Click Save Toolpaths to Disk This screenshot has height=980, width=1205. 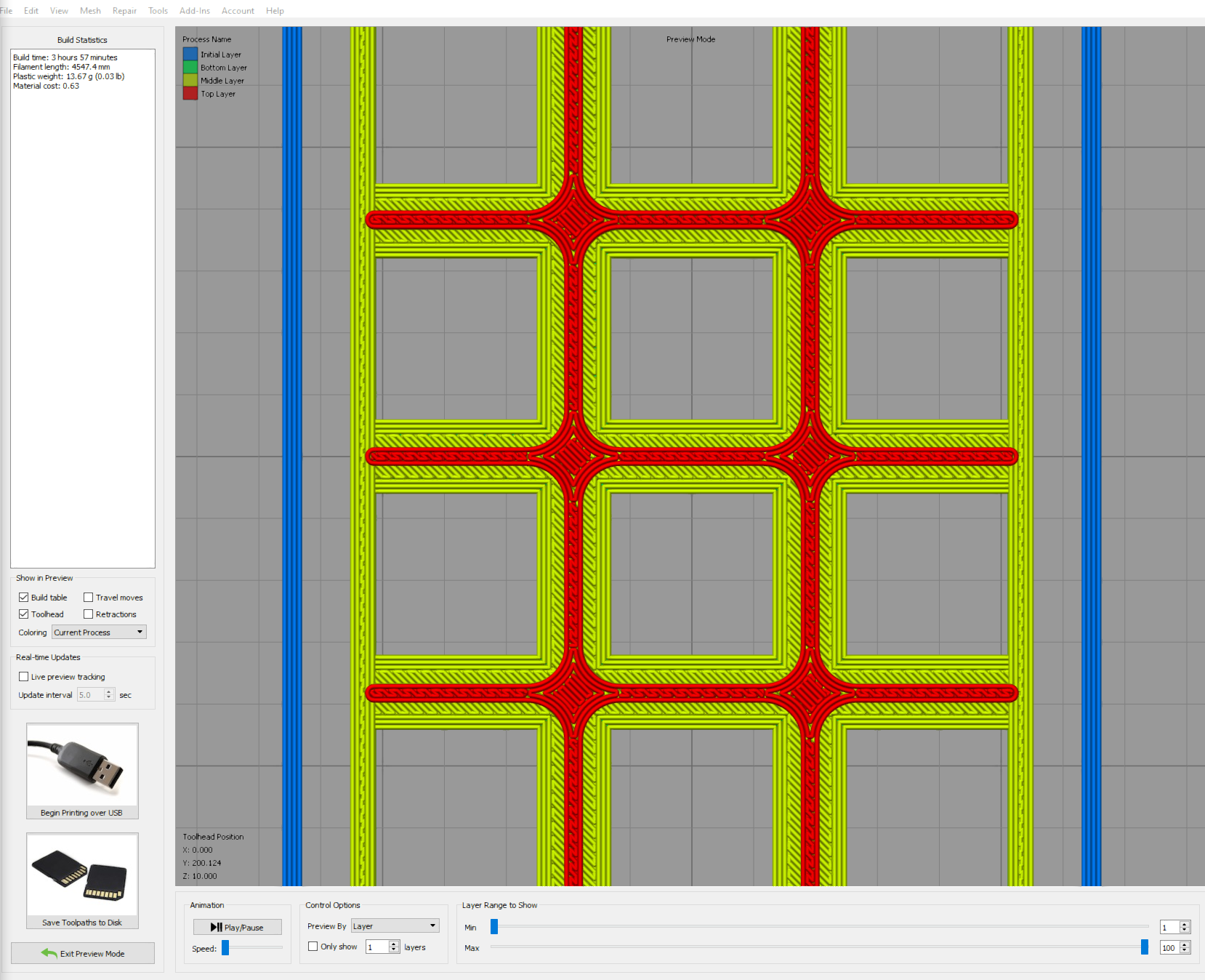pyautogui.click(x=82, y=923)
